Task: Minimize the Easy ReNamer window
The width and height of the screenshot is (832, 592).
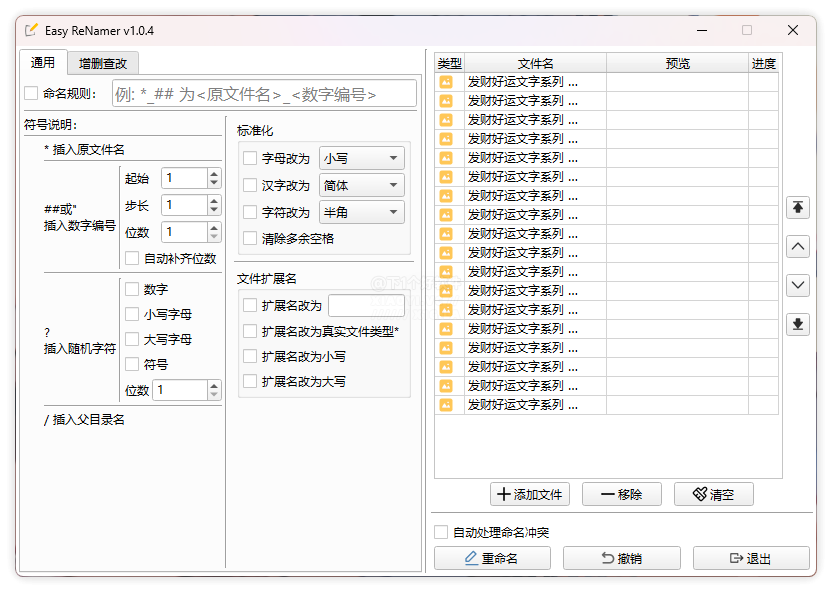Action: coord(701,30)
